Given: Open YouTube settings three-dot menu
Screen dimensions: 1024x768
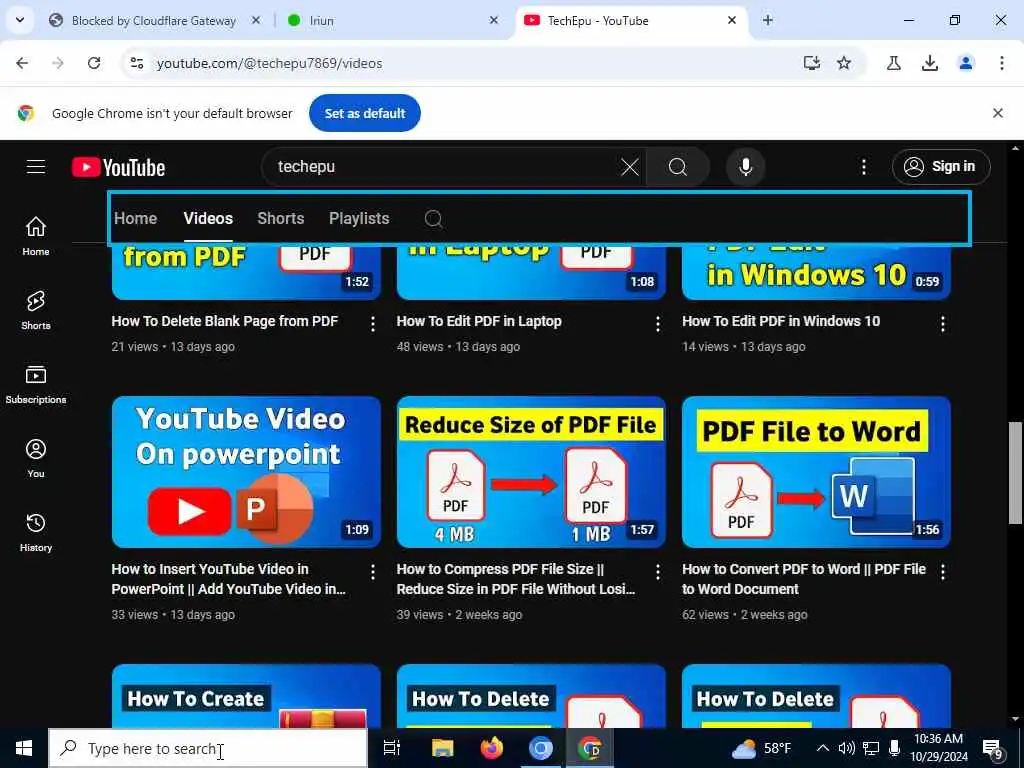Looking at the screenshot, I should coord(863,167).
